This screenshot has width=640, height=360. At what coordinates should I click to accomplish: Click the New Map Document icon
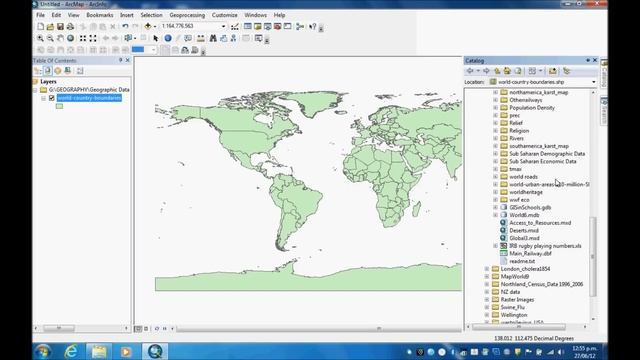point(40,27)
